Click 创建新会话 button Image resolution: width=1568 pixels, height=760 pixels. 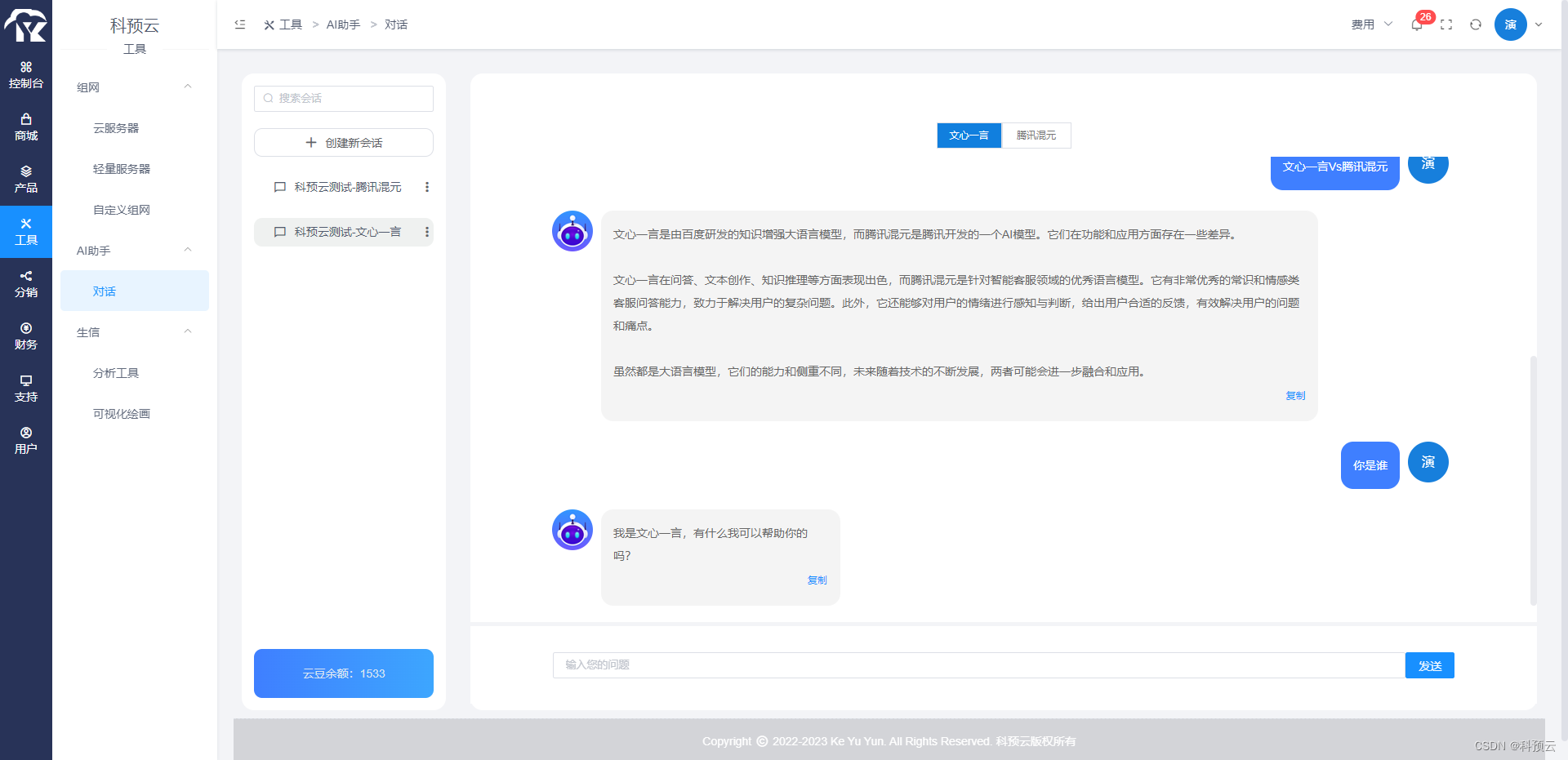coord(344,142)
